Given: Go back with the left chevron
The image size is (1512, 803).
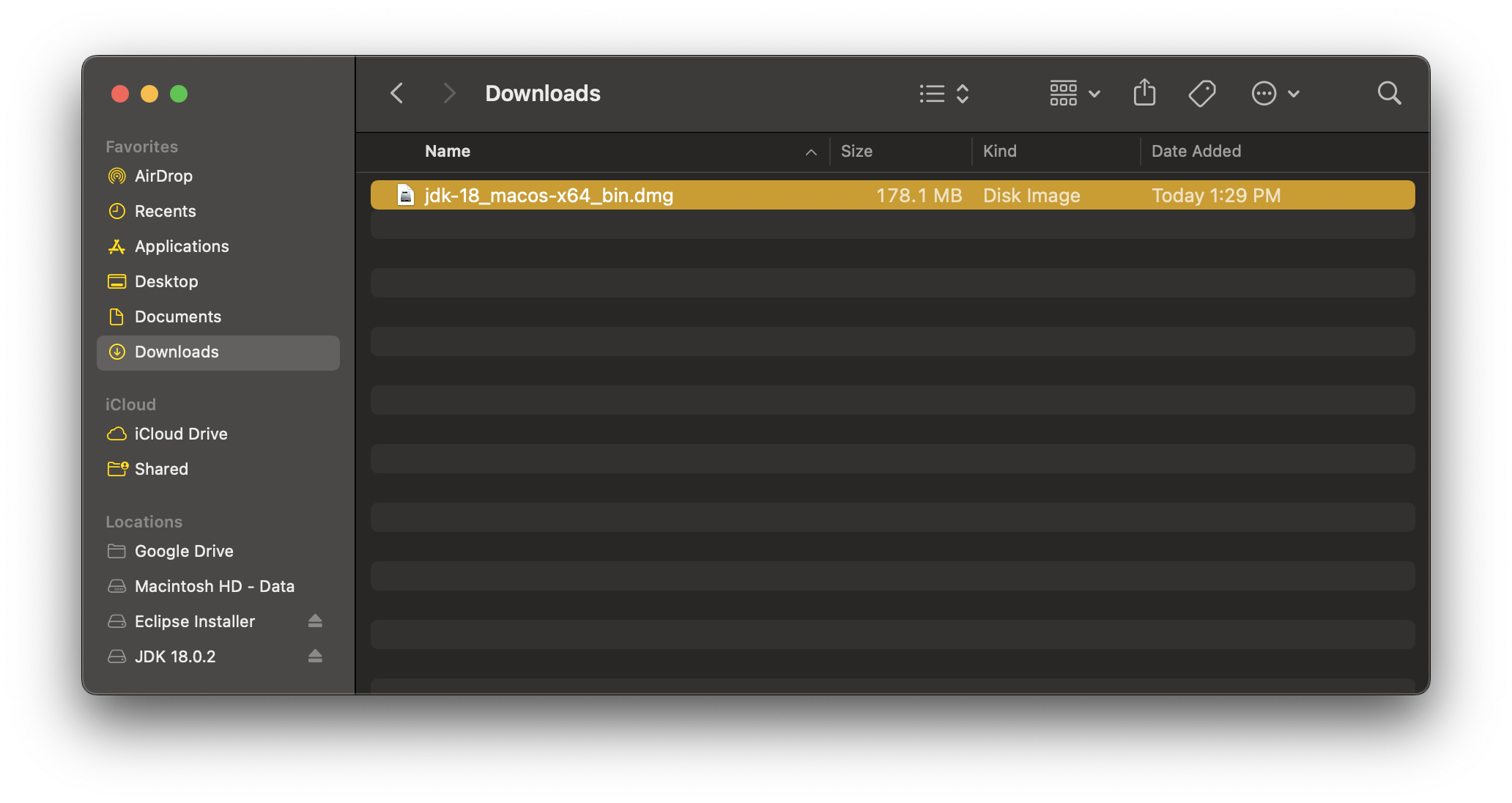Looking at the screenshot, I should [x=397, y=93].
